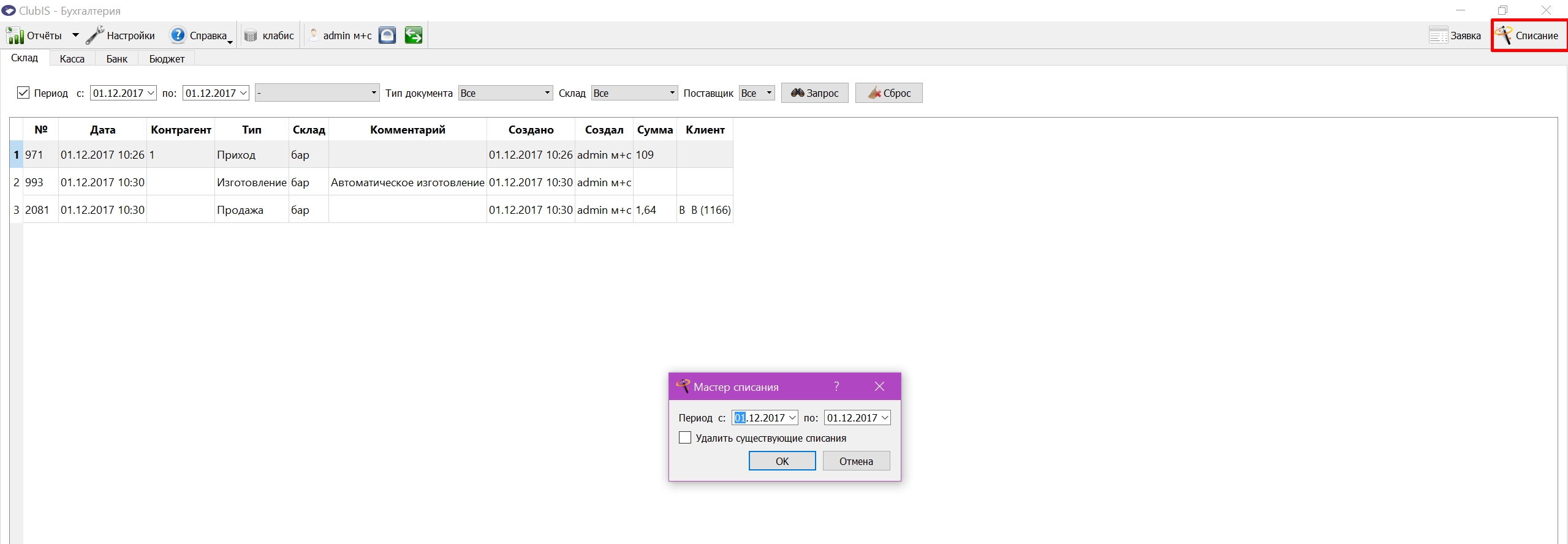Sort by the Контрагент column header

(181, 130)
